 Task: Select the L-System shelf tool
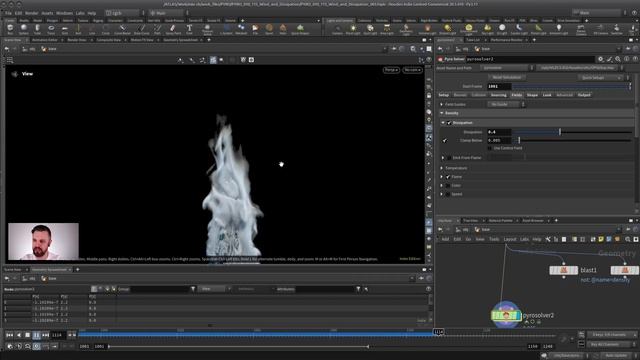[x=227, y=29]
